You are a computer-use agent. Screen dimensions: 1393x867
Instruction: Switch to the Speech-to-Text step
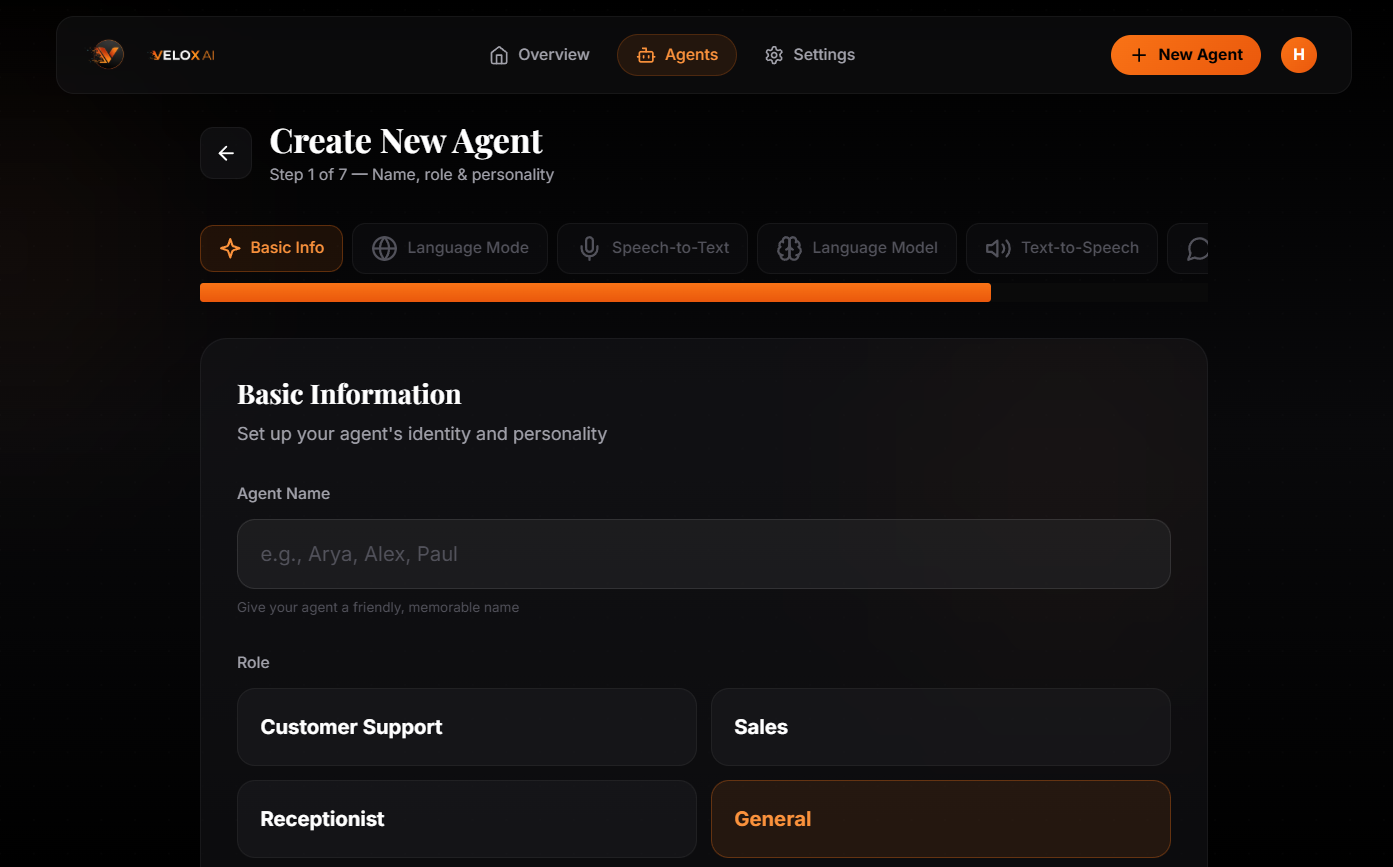coord(652,248)
